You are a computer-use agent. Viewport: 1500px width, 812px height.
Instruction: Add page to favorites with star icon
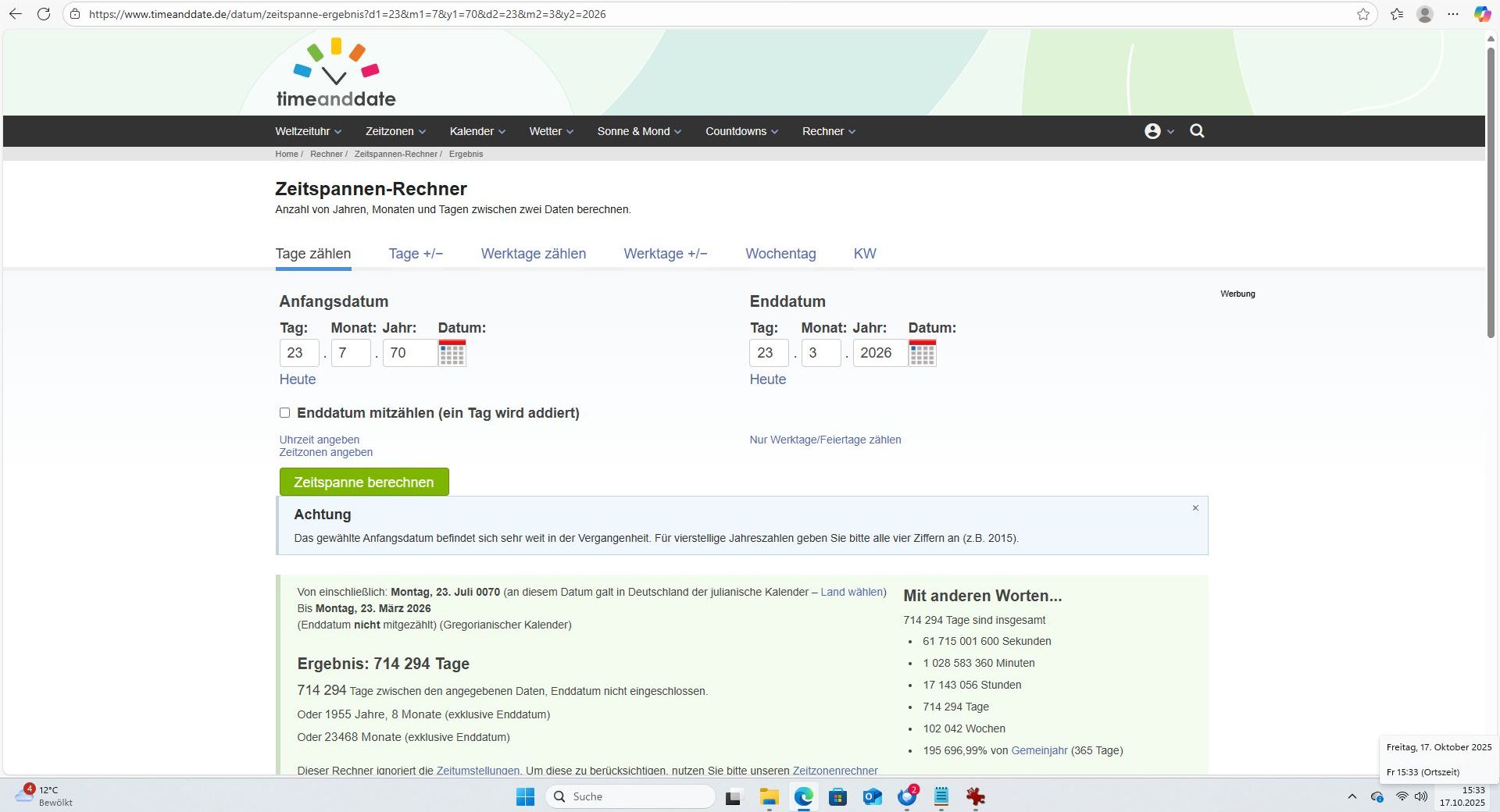(x=1362, y=14)
